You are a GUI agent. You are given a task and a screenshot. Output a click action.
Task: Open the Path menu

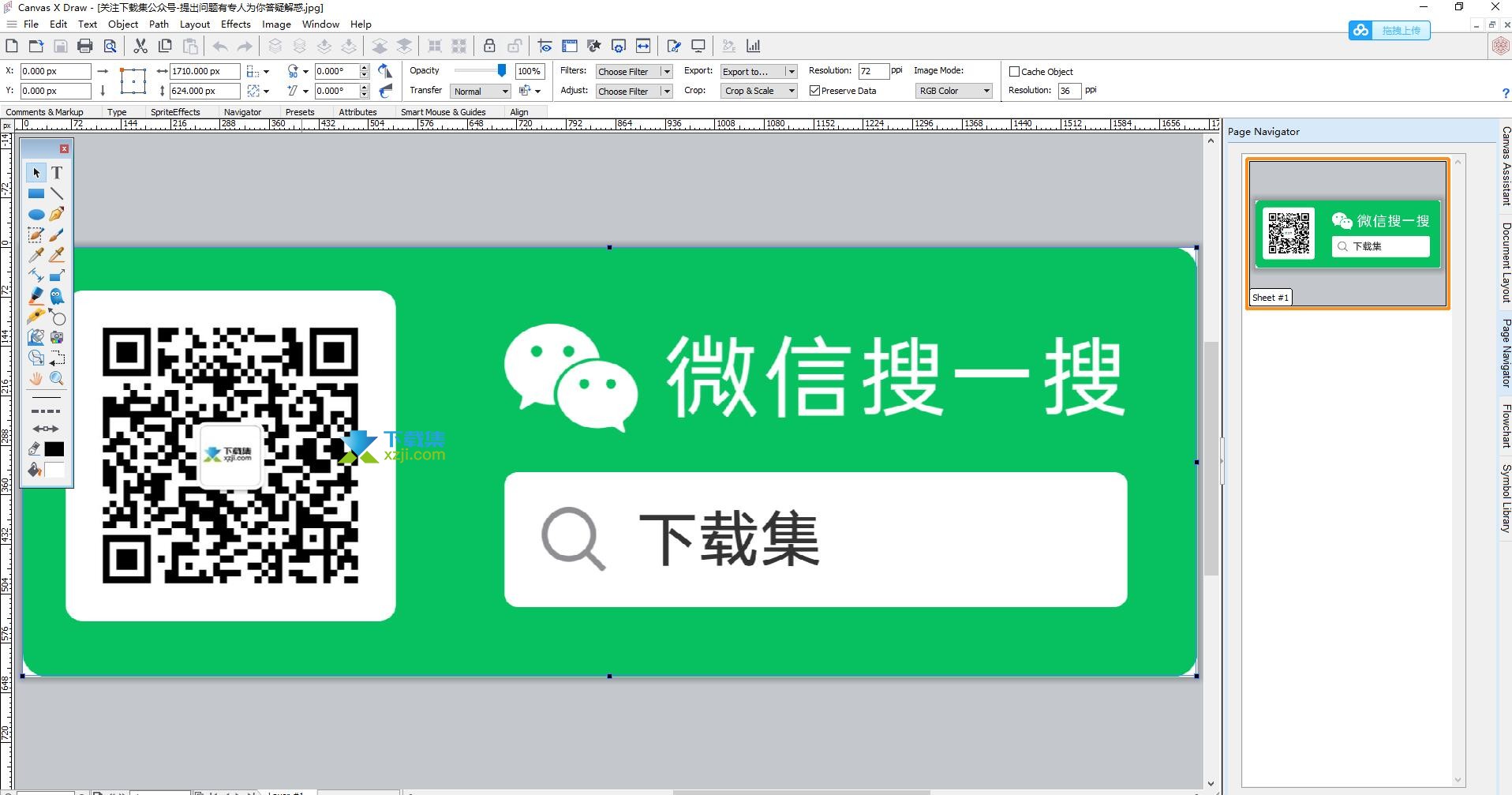(x=159, y=24)
